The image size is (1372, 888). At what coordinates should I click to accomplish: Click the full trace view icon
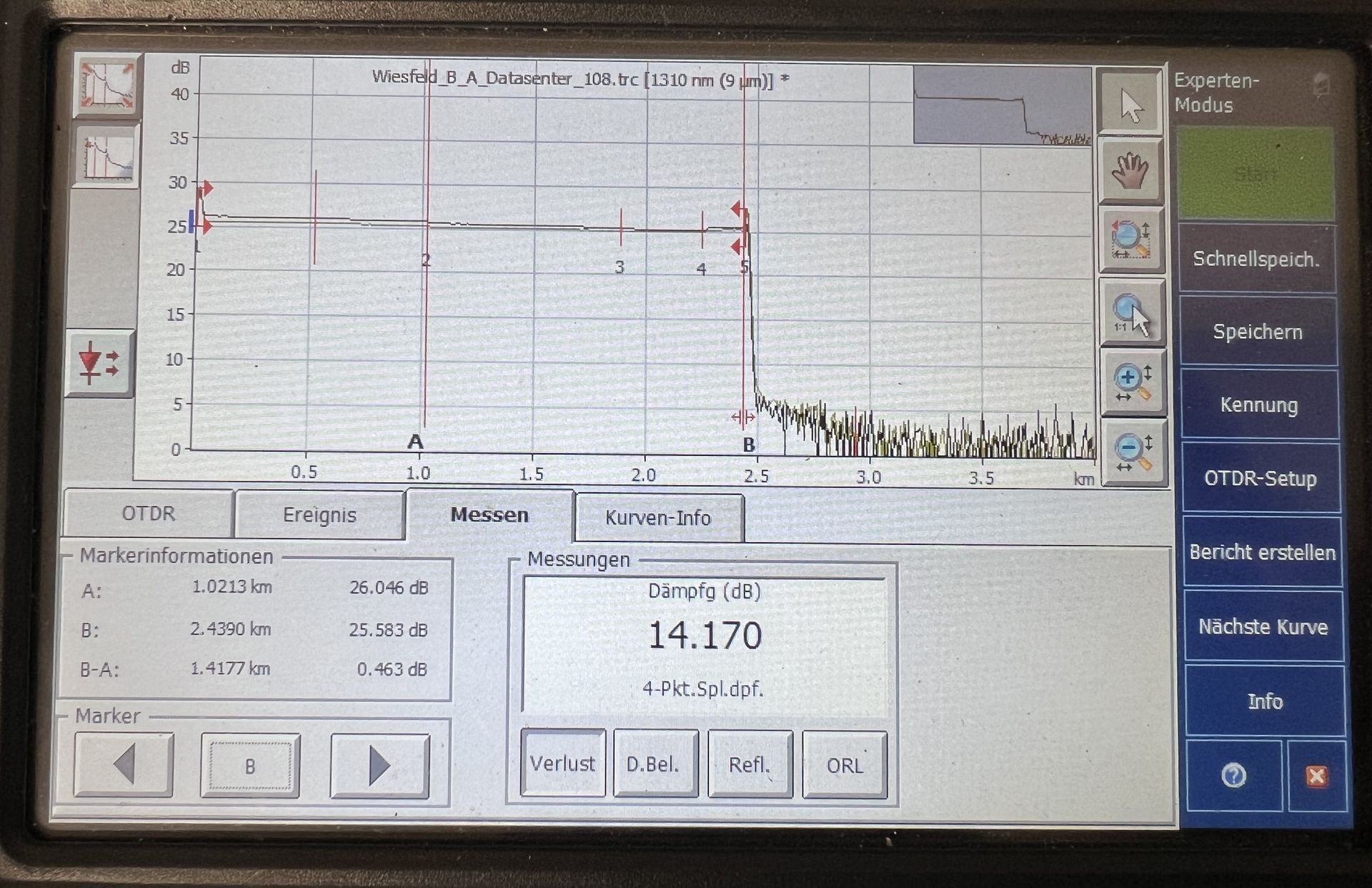[107, 85]
